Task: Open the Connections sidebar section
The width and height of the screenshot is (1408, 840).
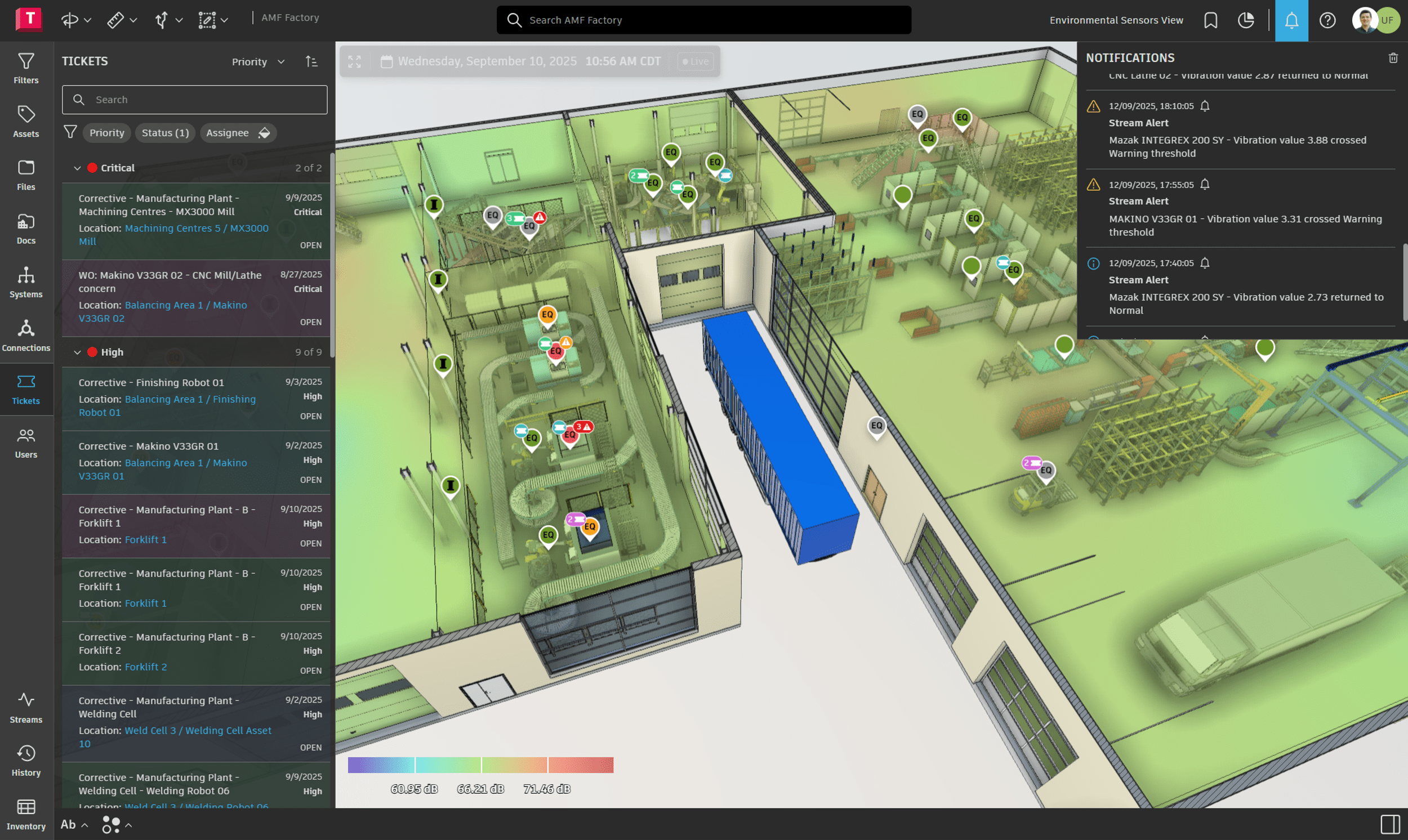Action: 26,335
